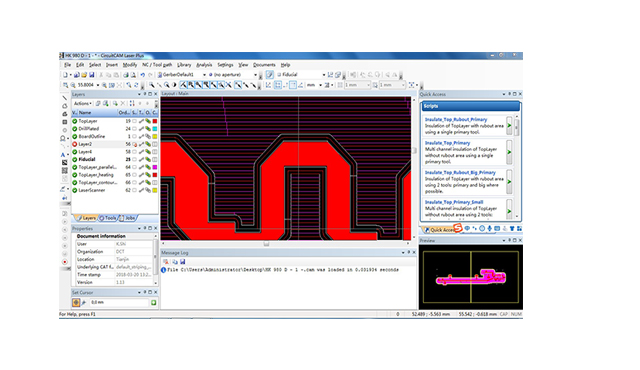Click the Save diskette icon
This screenshot has height=370, width=640.
[x=91, y=75]
